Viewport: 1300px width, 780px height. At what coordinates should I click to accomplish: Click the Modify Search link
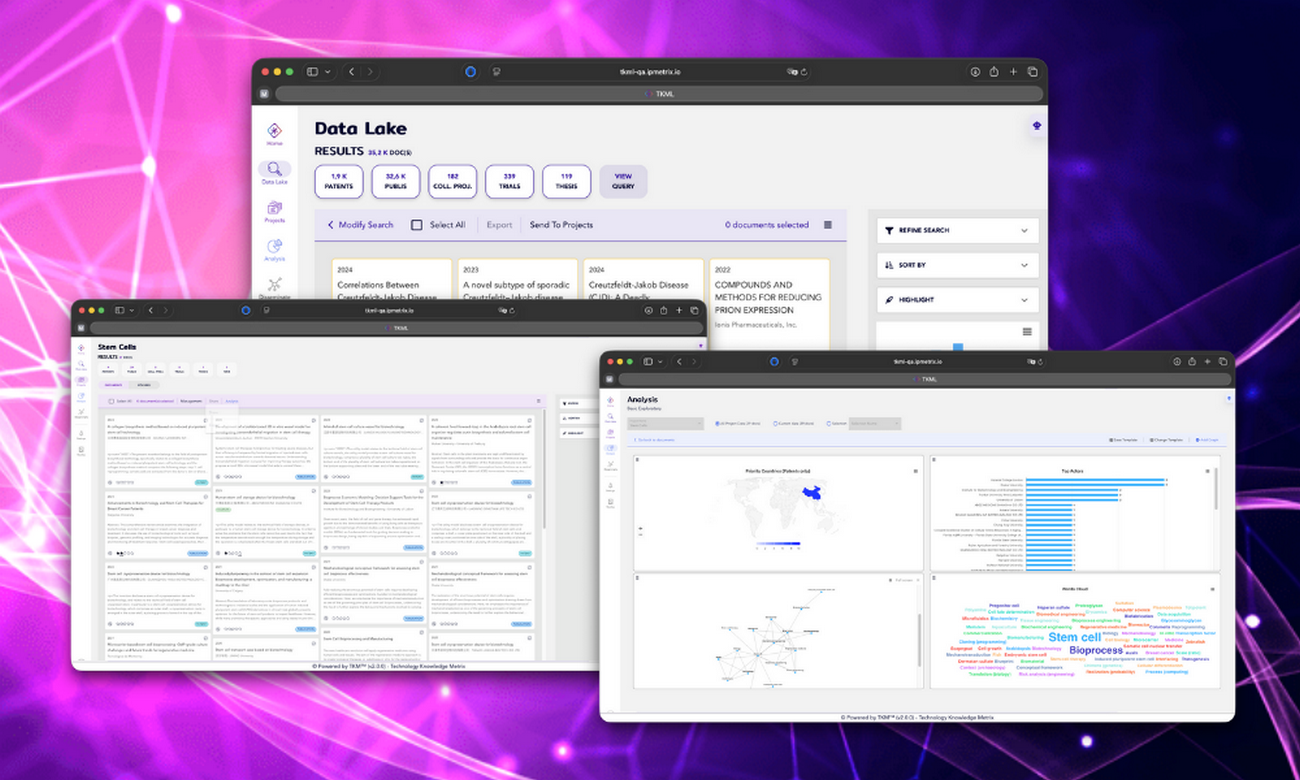coord(361,225)
